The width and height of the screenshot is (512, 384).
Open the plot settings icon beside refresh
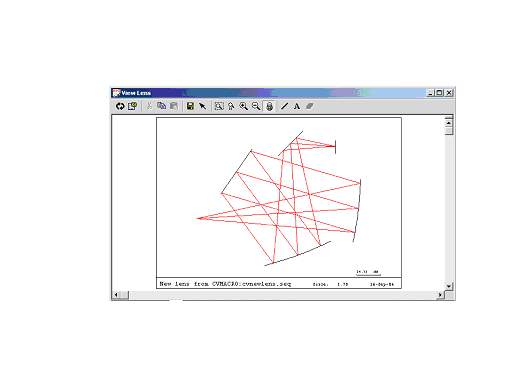coord(132,106)
